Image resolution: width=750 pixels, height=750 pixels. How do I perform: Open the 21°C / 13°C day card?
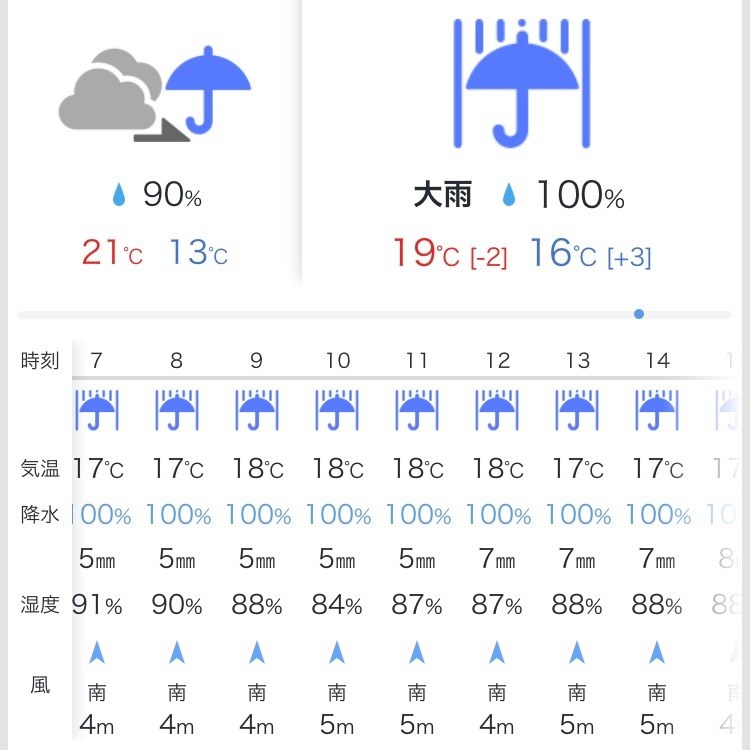point(155,143)
